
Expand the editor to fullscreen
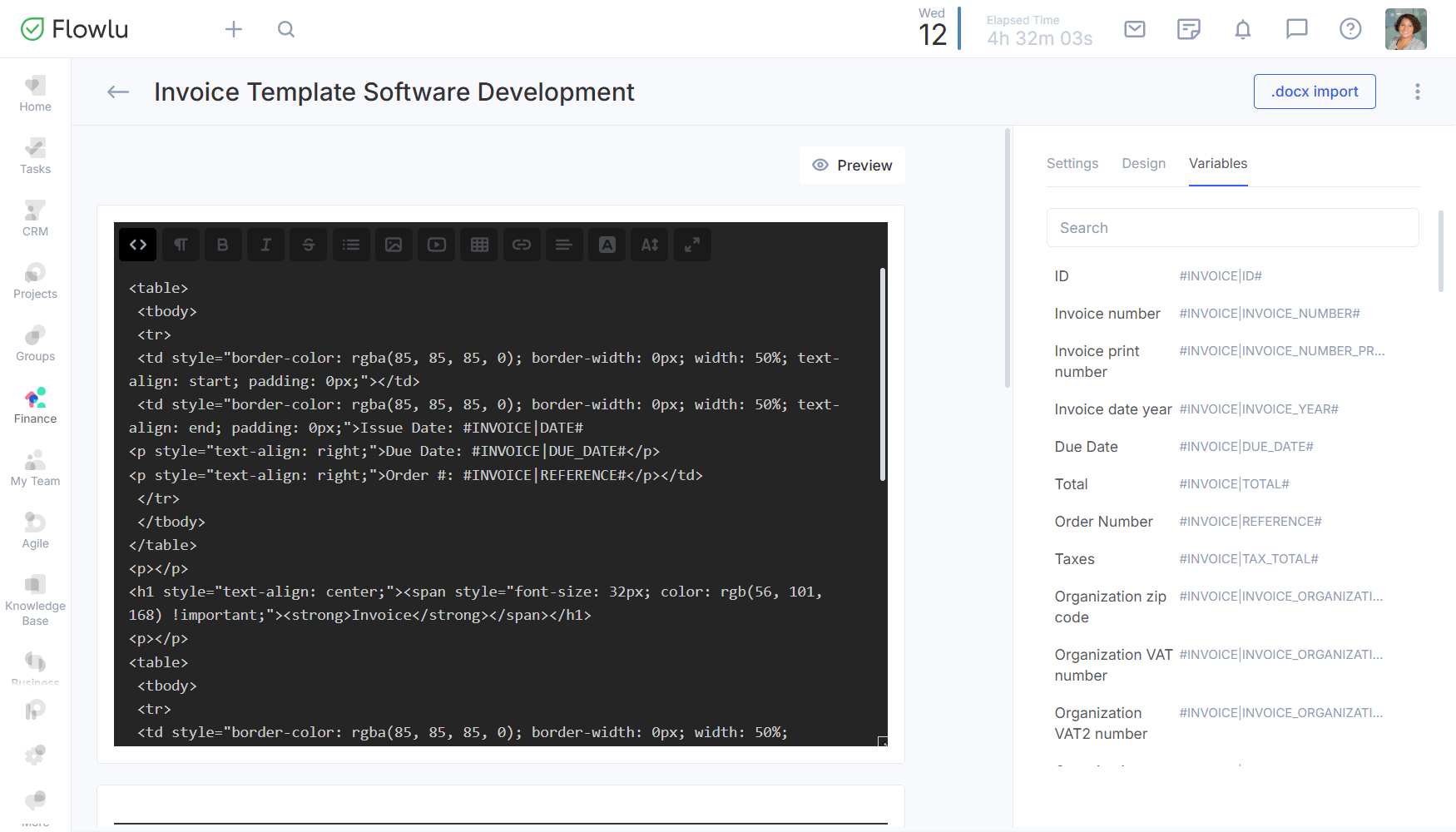pyautogui.click(x=692, y=245)
